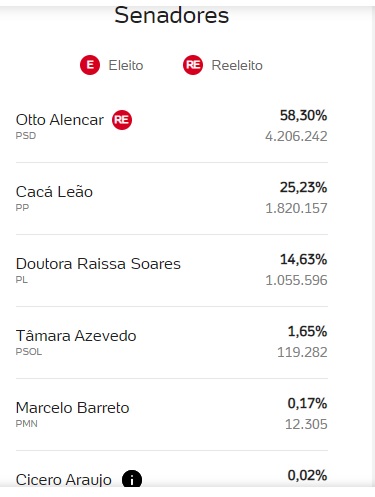Select candidate Otto Alencar name

point(60,120)
